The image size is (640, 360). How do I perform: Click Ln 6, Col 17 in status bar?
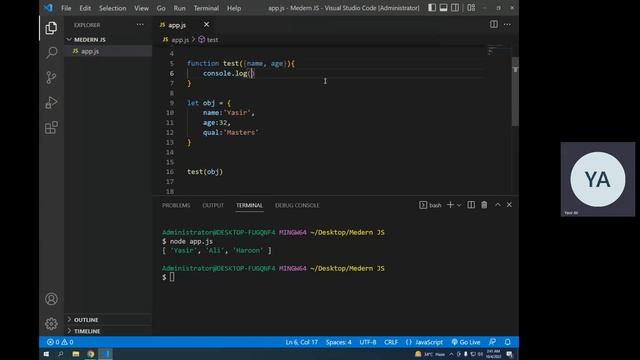(x=302, y=342)
